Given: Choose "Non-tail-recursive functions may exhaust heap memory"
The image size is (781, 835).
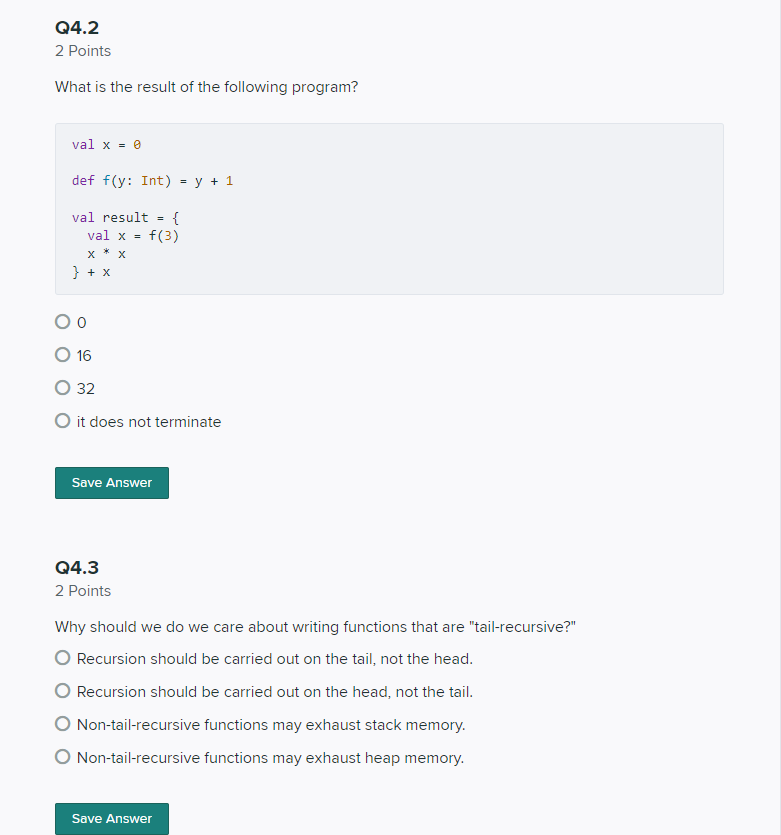Looking at the screenshot, I should click(x=63, y=756).
